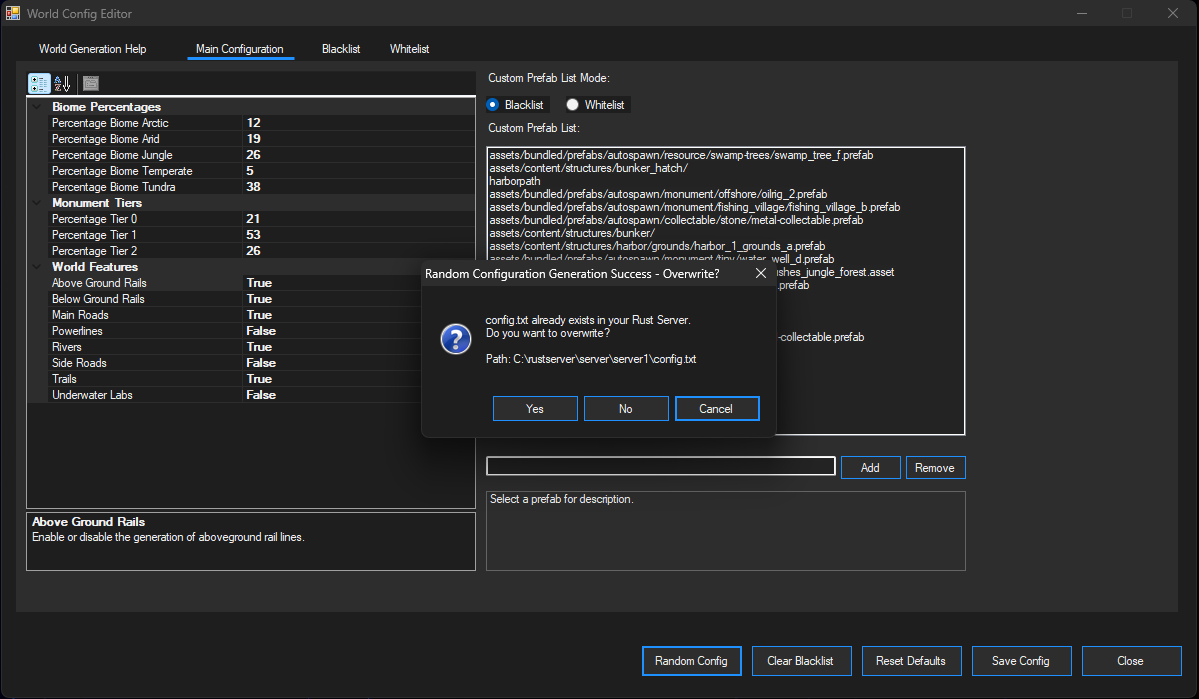Collapse the Monument Tiers section
This screenshot has width=1199, height=699.
coord(35,203)
